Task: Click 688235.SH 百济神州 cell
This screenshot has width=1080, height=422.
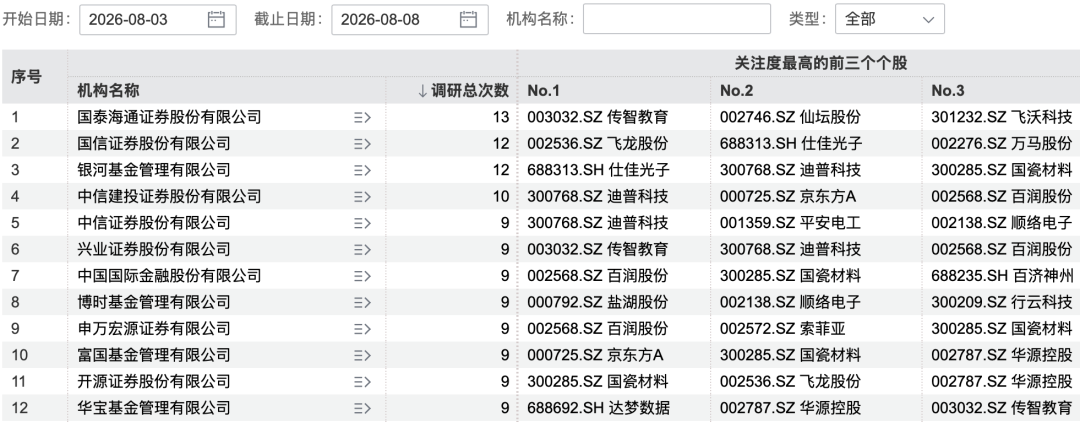Action: coord(1002,276)
